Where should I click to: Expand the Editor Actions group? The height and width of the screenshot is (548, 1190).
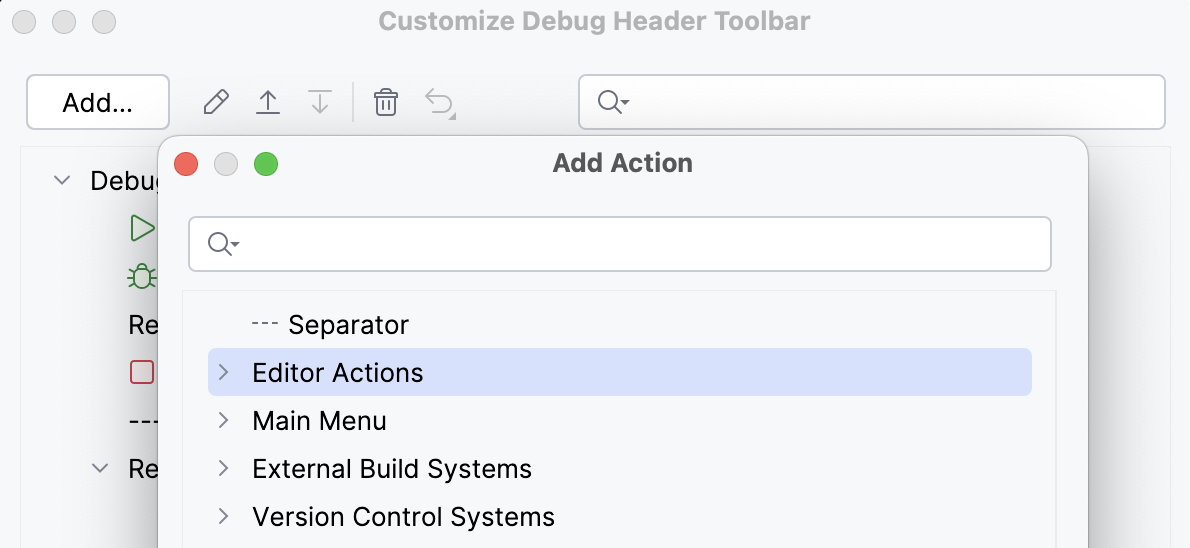[224, 373]
